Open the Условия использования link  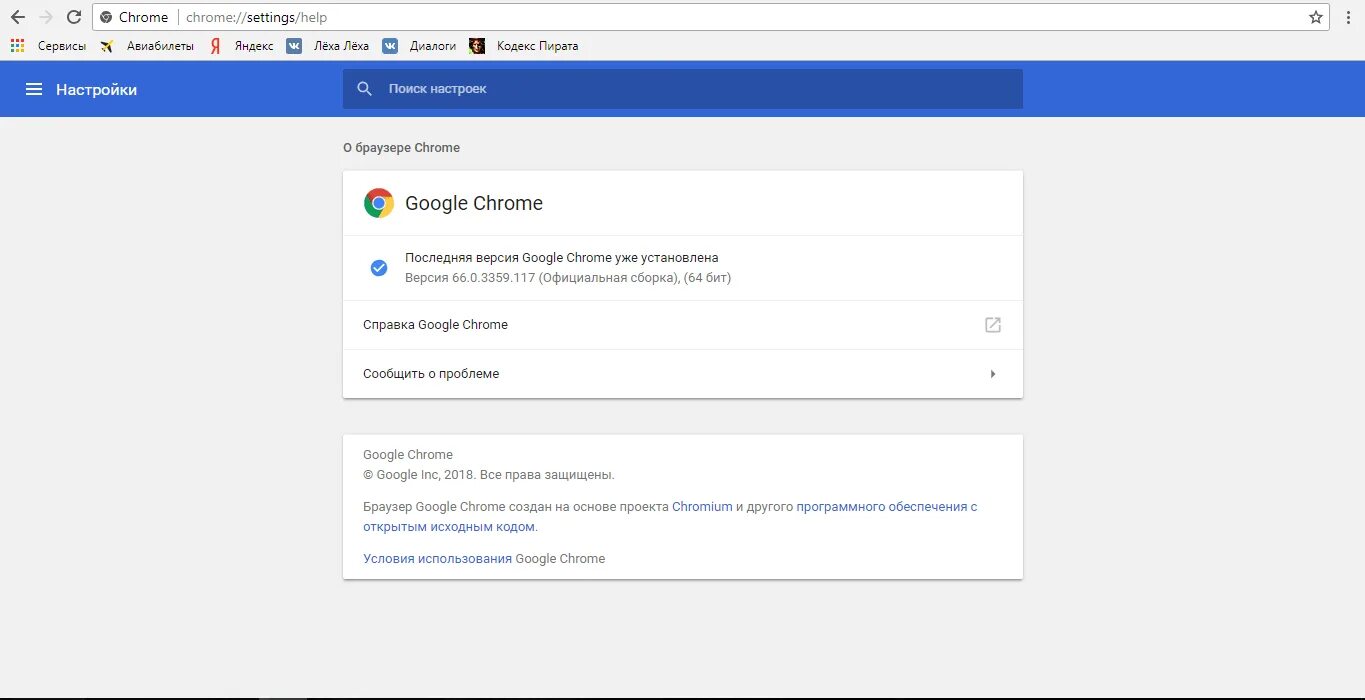click(x=437, y=559)
